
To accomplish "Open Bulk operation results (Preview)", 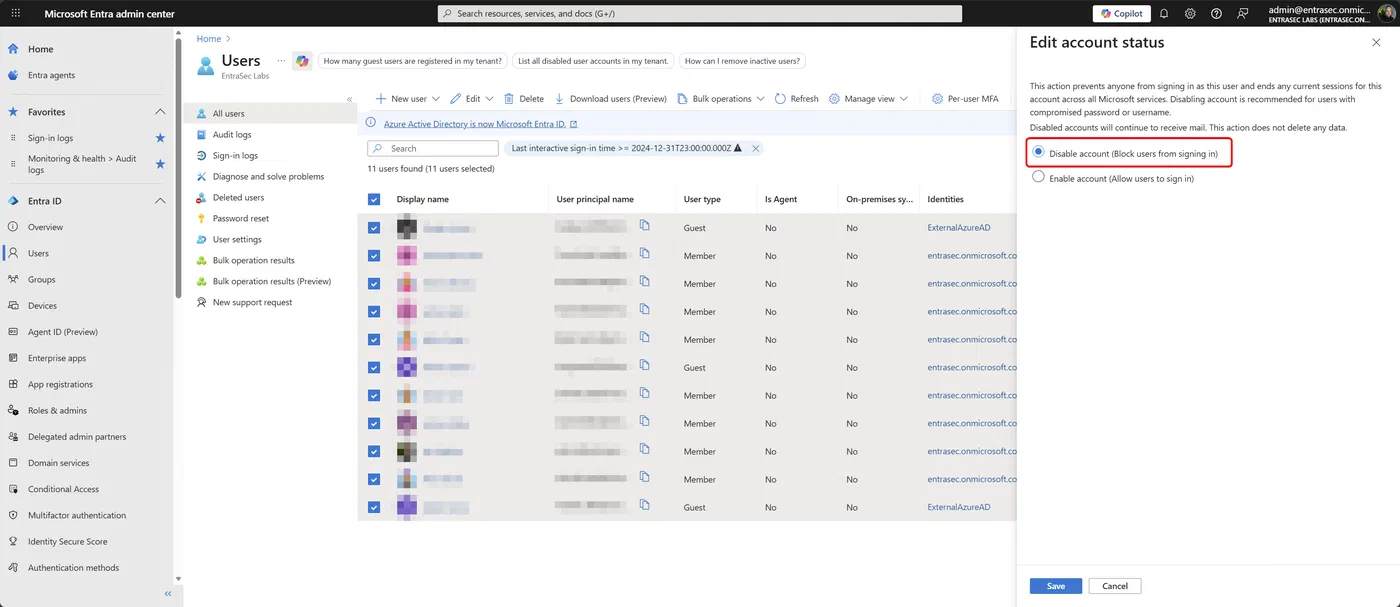I will [x=272, y=282].
